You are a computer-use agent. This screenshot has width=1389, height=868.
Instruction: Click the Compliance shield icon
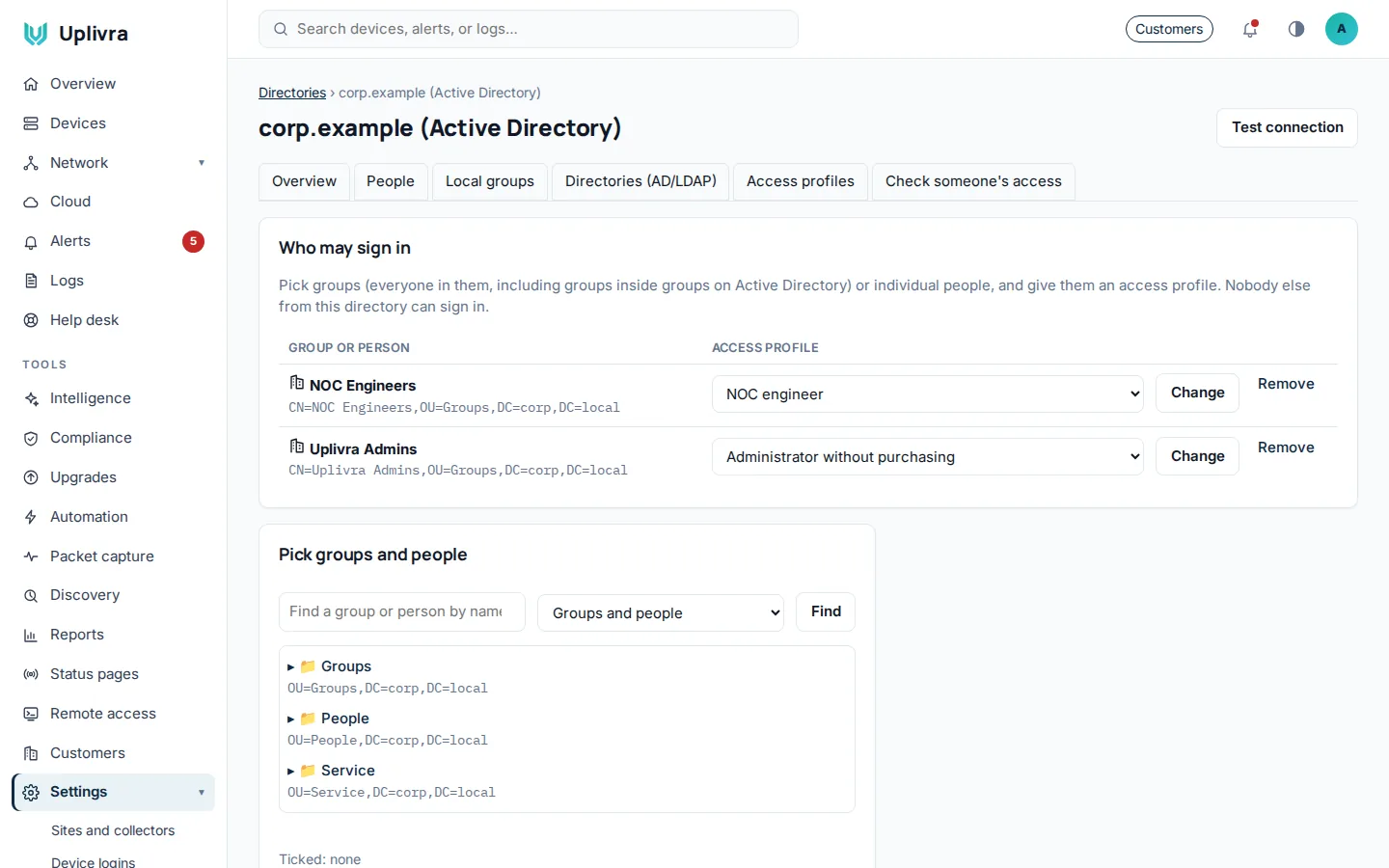(x=31, y=438)
